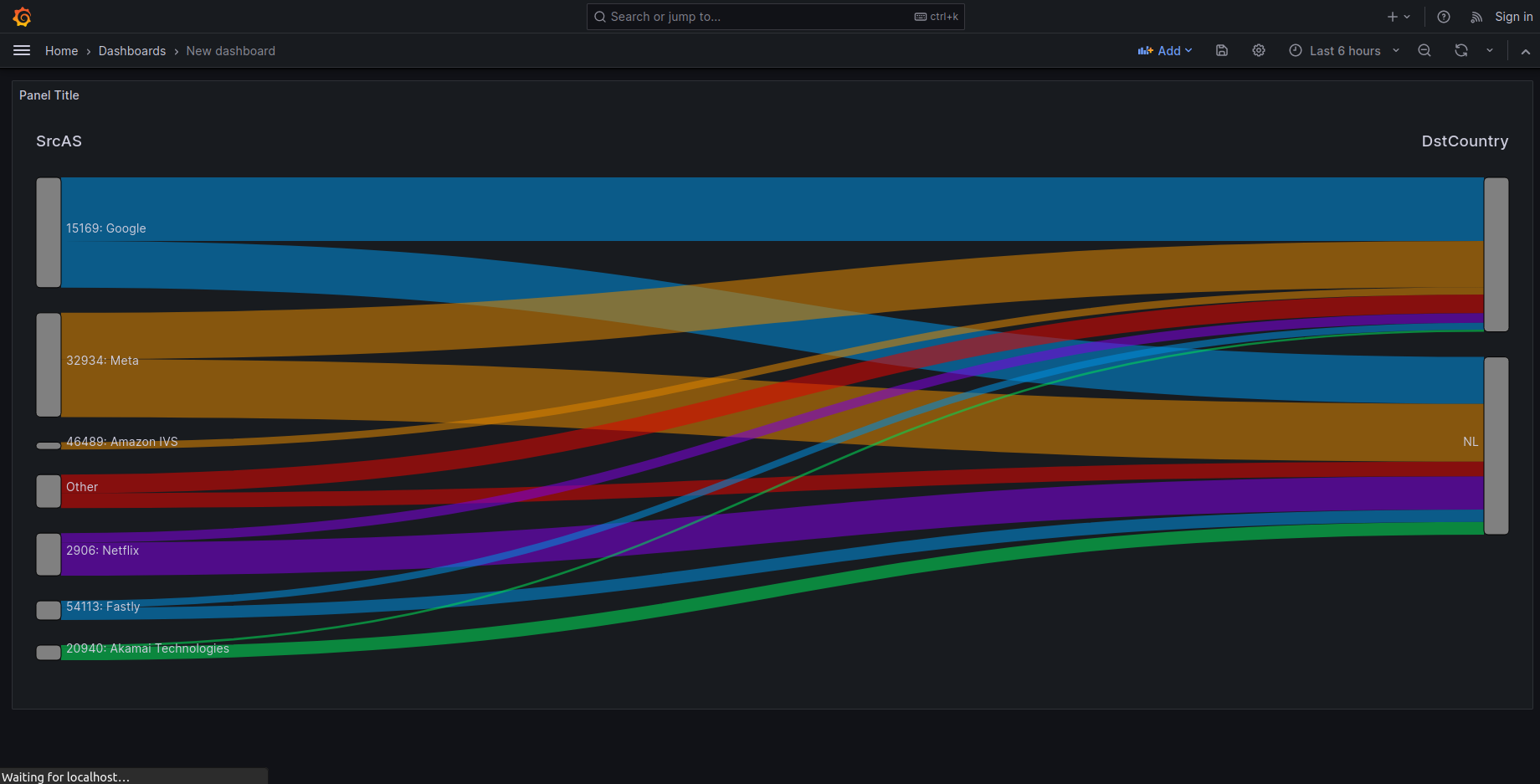Screen dimensions: 1540x784
Task: Zoom out the time range with the magnifier icon
Action: (1424, 50)
